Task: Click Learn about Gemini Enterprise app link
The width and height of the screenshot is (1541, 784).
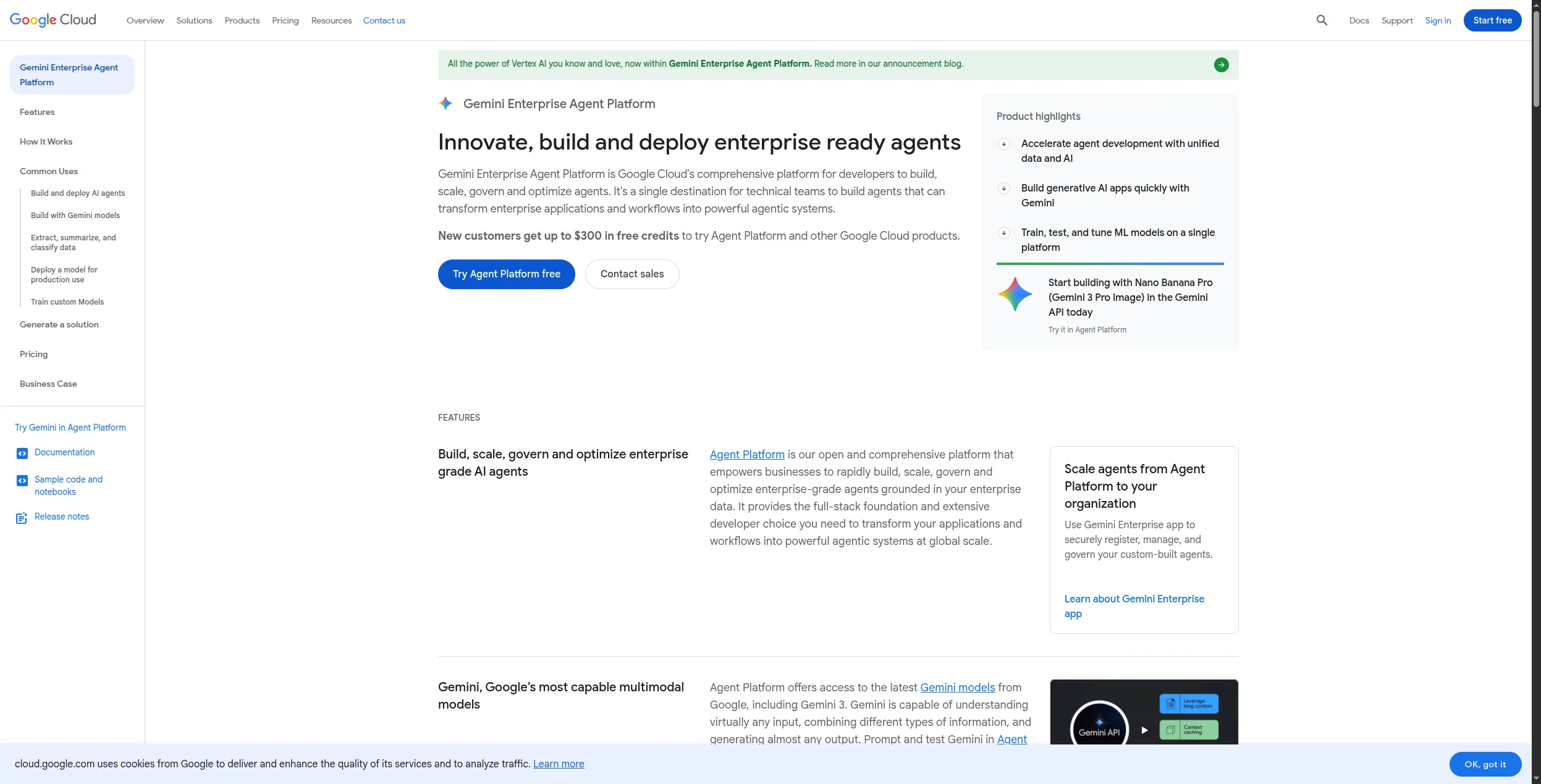Action: tap(1134, 607)
